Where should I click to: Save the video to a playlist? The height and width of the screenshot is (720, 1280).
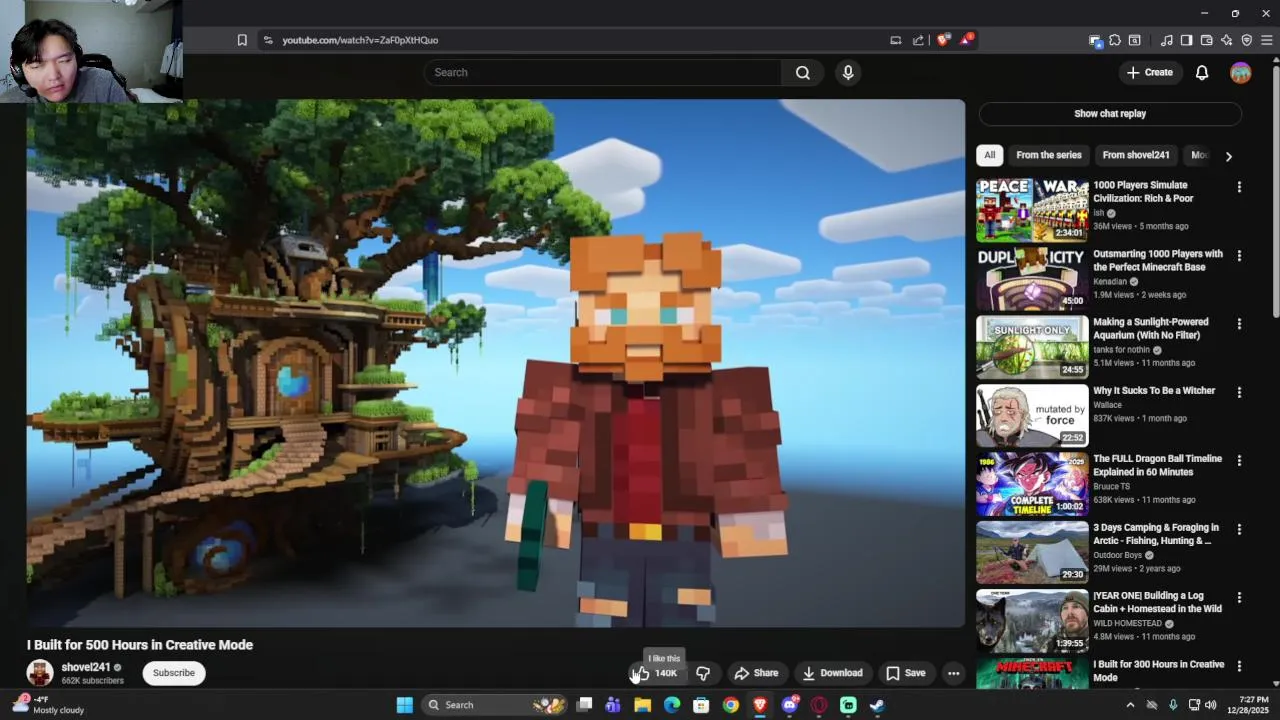click(x=905, y=673)
